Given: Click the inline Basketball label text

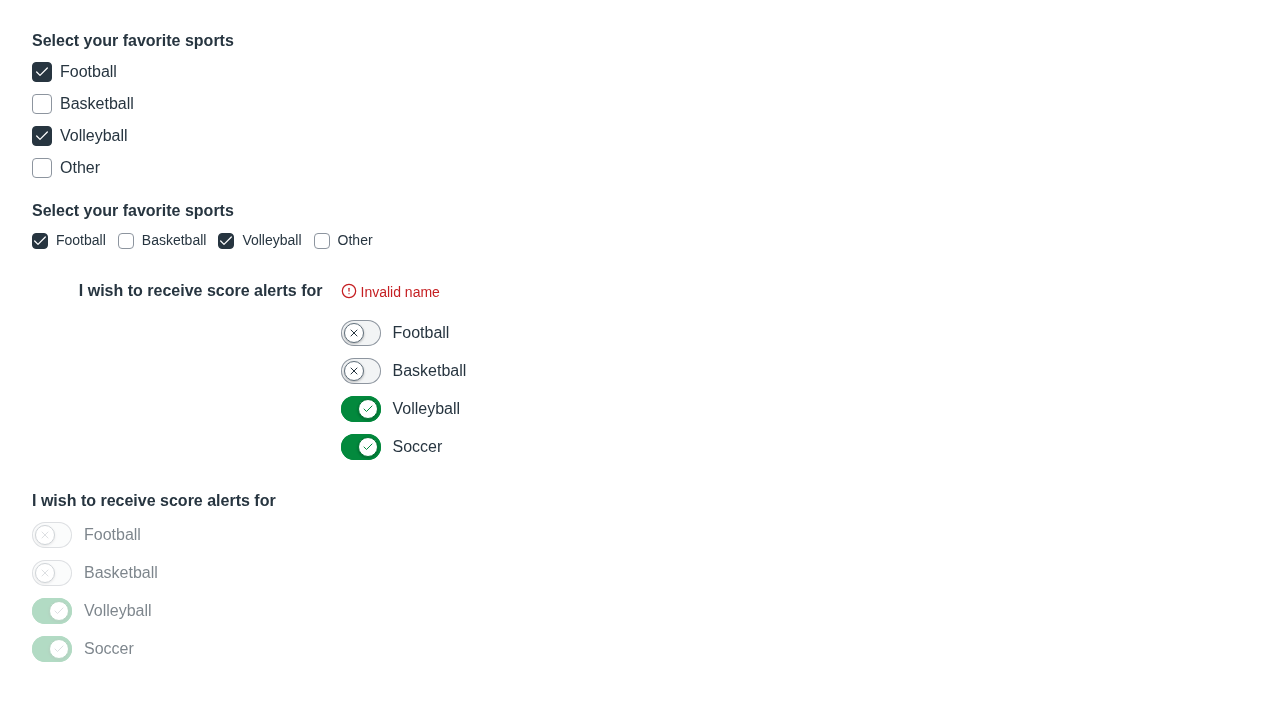Looking at the screenshot, I should pos(174,240).
